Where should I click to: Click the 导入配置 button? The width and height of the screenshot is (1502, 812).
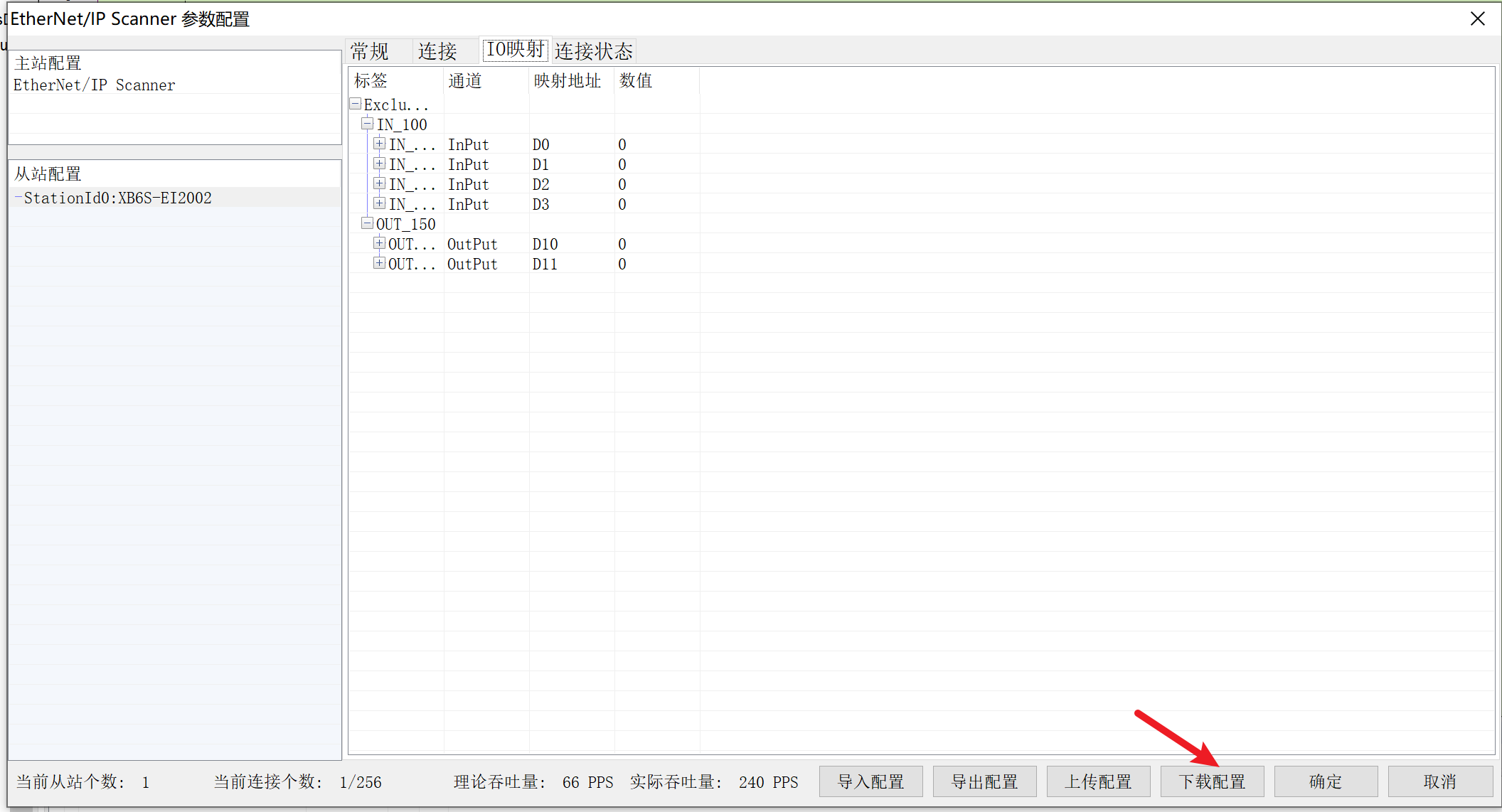click(871, 781)
